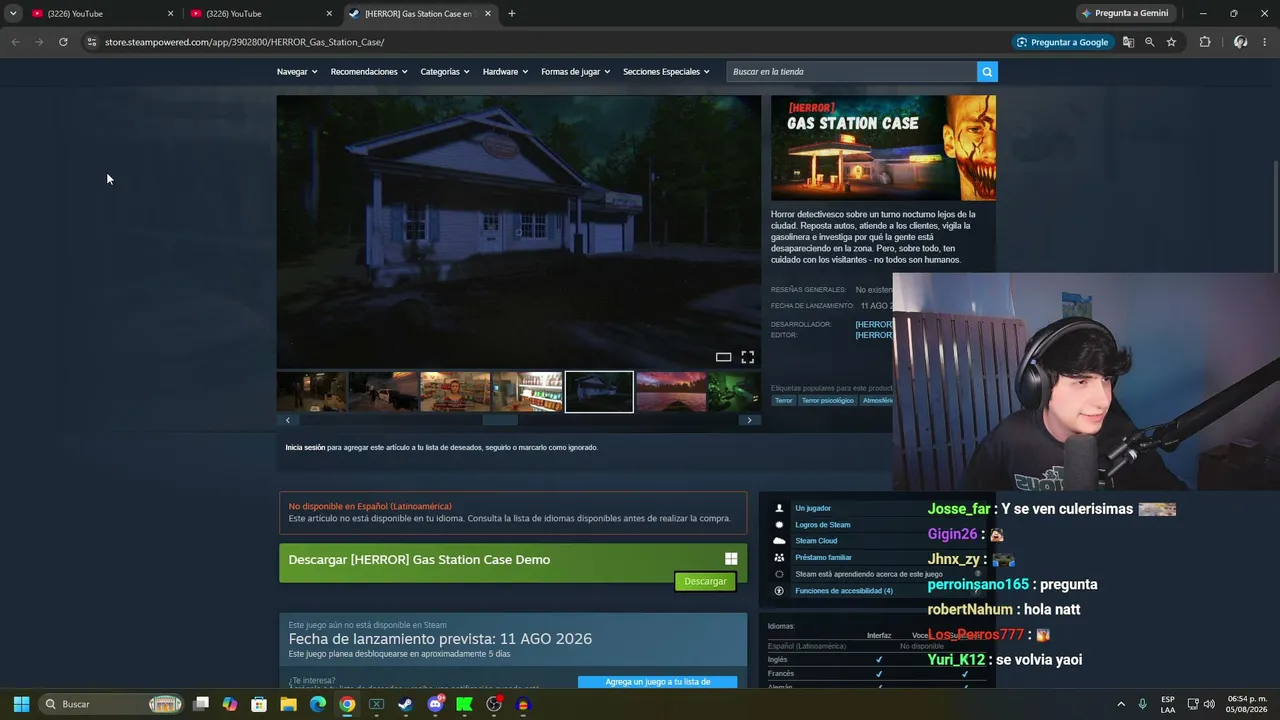
Task: Toggle fullscreen on the screenshot viewer
Action: click(747, 357)
